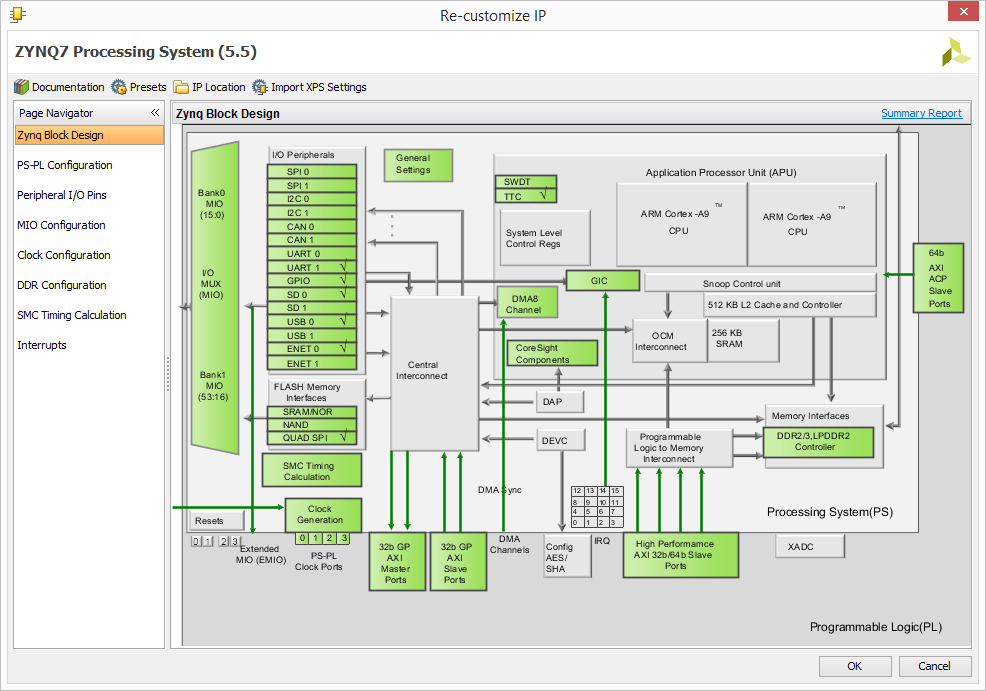This screenshot has height=691, width=986.
Task: Collapse the Page Navigator panel
Action: click(155, 113)
